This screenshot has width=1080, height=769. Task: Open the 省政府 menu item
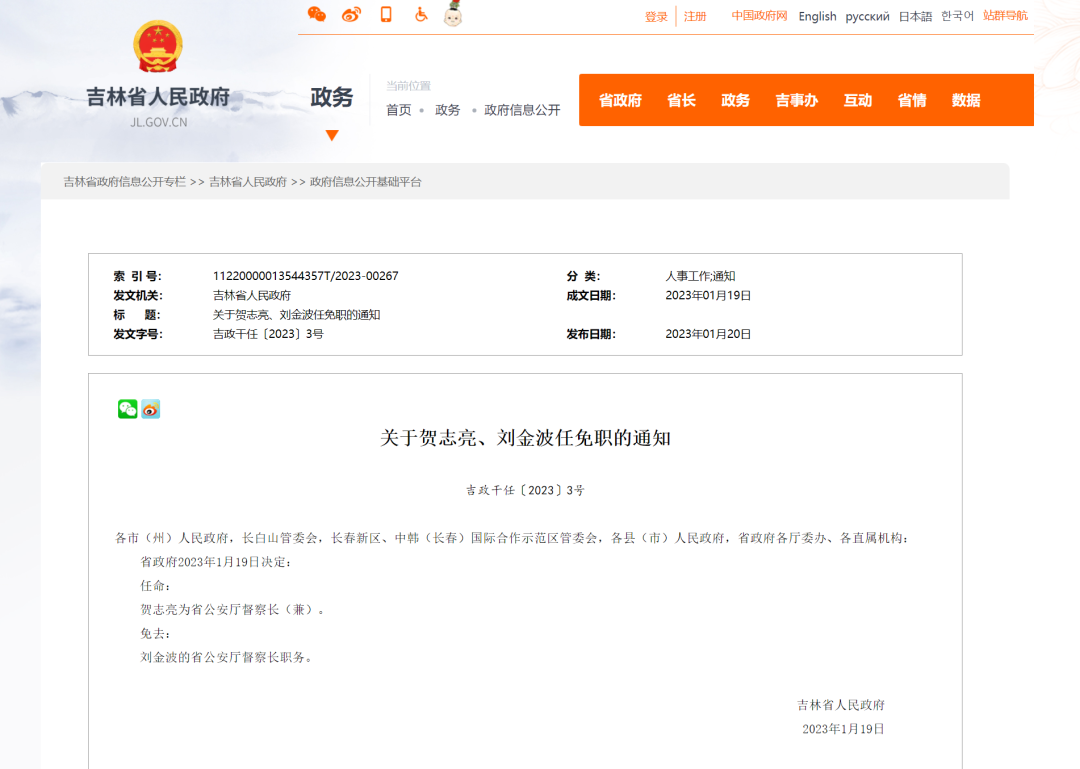point(620,100)
